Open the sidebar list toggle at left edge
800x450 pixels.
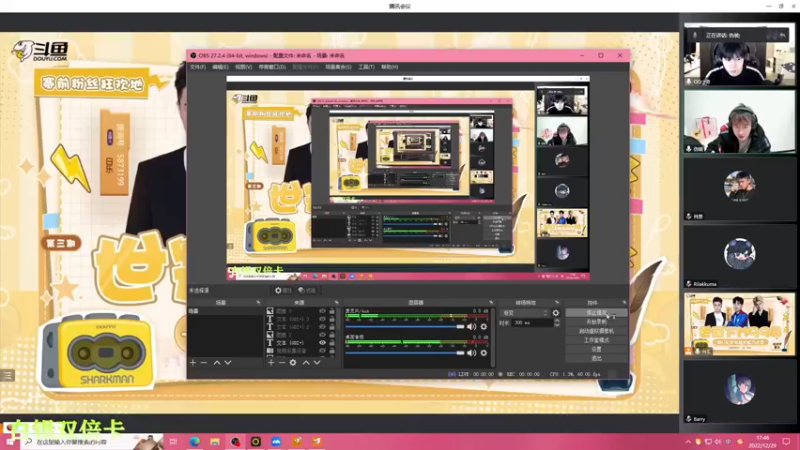click(7, 376)
